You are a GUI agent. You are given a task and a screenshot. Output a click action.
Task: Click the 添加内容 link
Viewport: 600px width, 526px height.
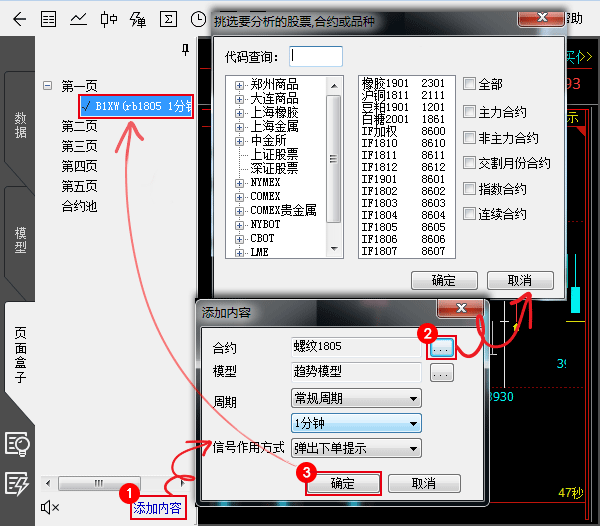tap(159, 508)
